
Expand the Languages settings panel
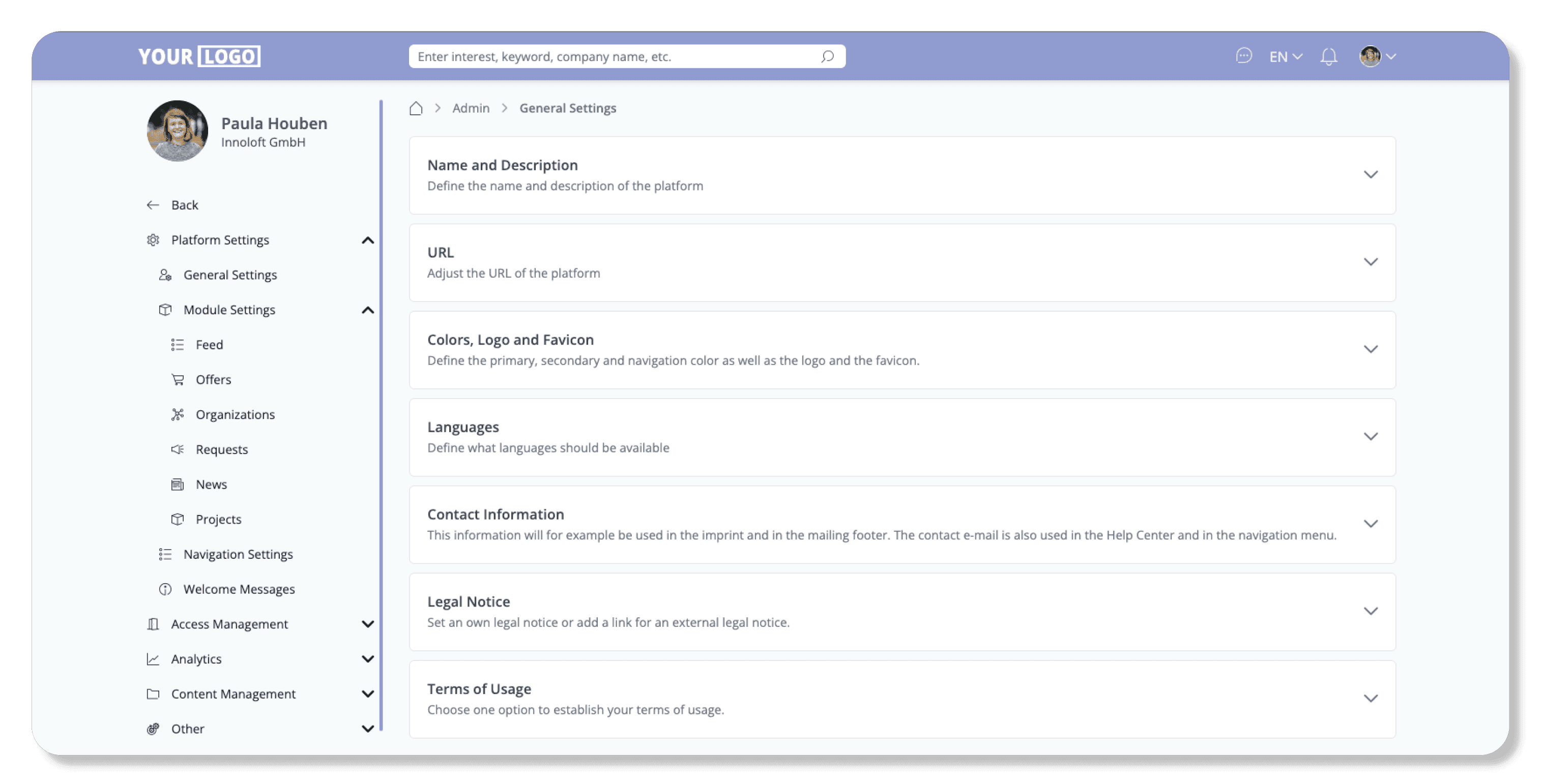(x=1370, y=437)
